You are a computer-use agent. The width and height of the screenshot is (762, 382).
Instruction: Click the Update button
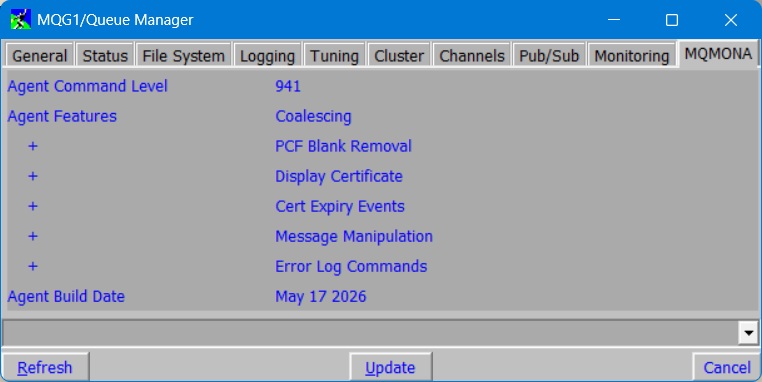[390, 367]
